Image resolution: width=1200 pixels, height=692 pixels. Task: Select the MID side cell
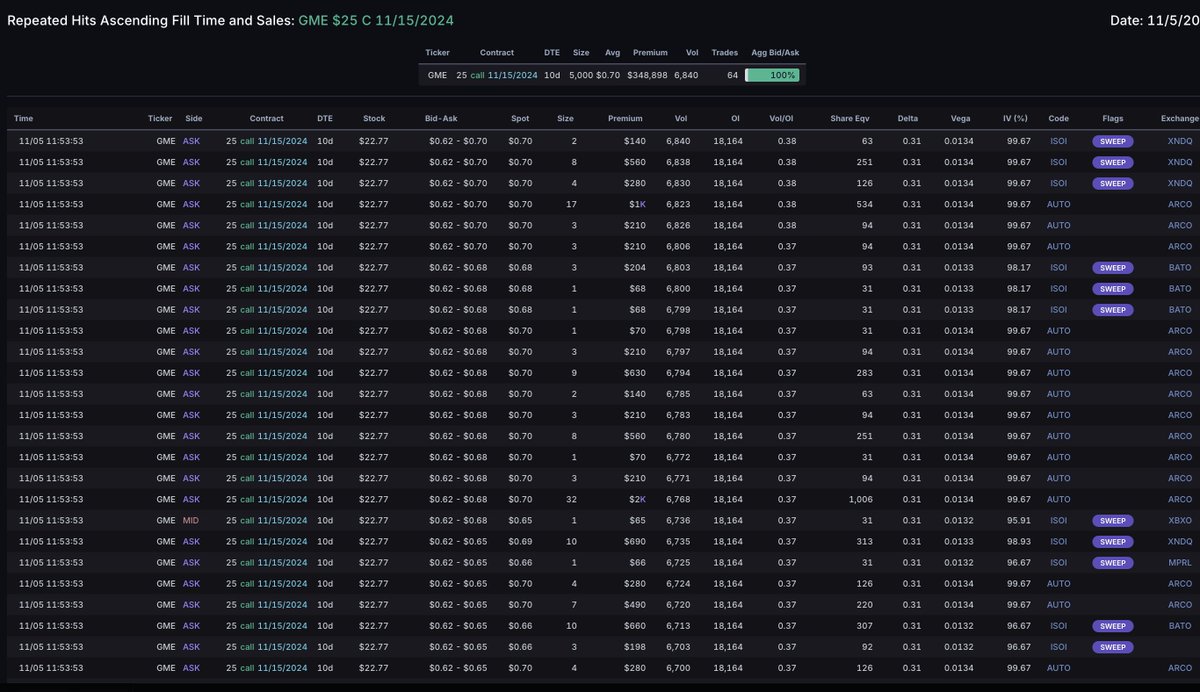[x=191, y=521]
